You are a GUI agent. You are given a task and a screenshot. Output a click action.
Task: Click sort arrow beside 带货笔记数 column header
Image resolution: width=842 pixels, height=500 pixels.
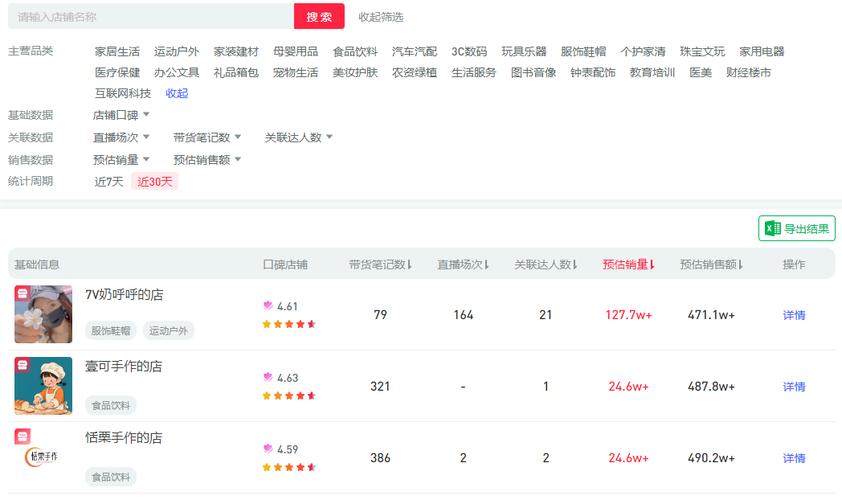point(410,265)
